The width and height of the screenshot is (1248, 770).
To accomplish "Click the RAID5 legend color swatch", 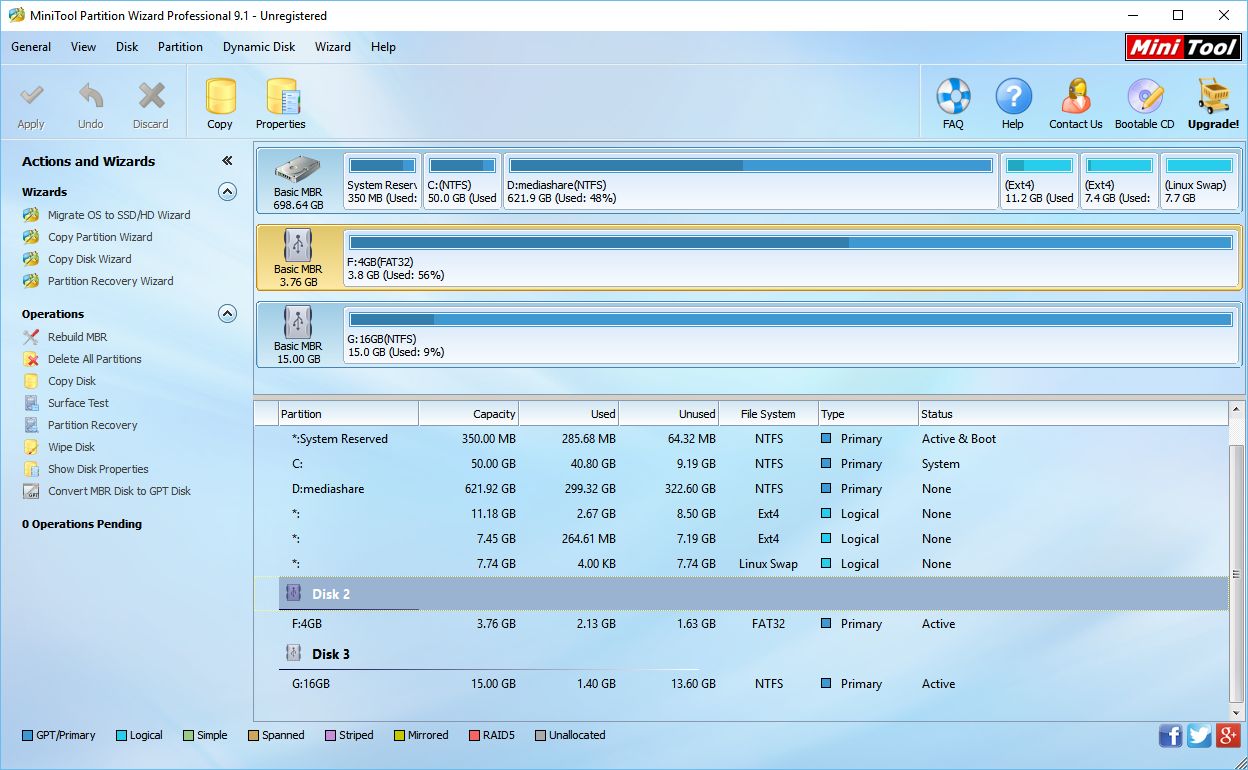I will coord(474,735).
